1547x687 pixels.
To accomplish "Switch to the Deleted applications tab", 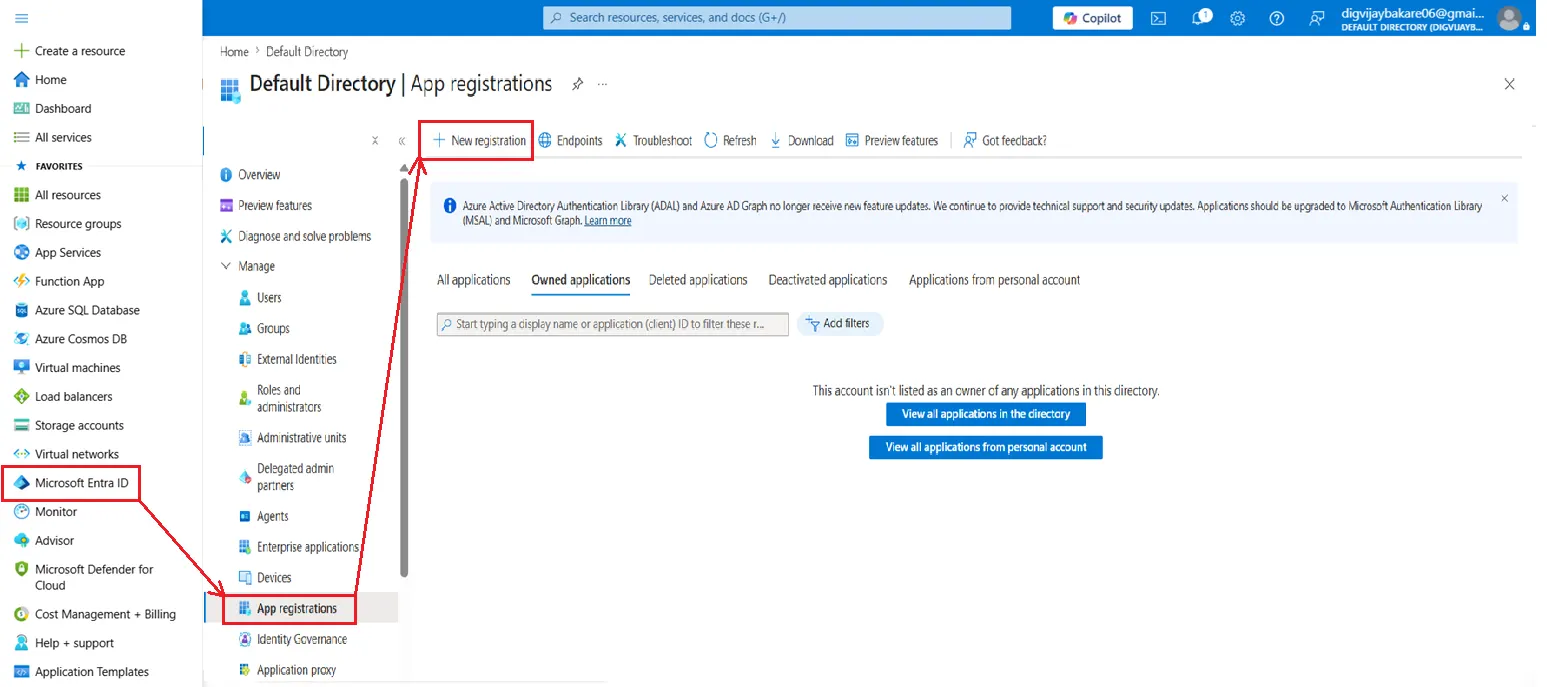I will (x=698, y=280).
